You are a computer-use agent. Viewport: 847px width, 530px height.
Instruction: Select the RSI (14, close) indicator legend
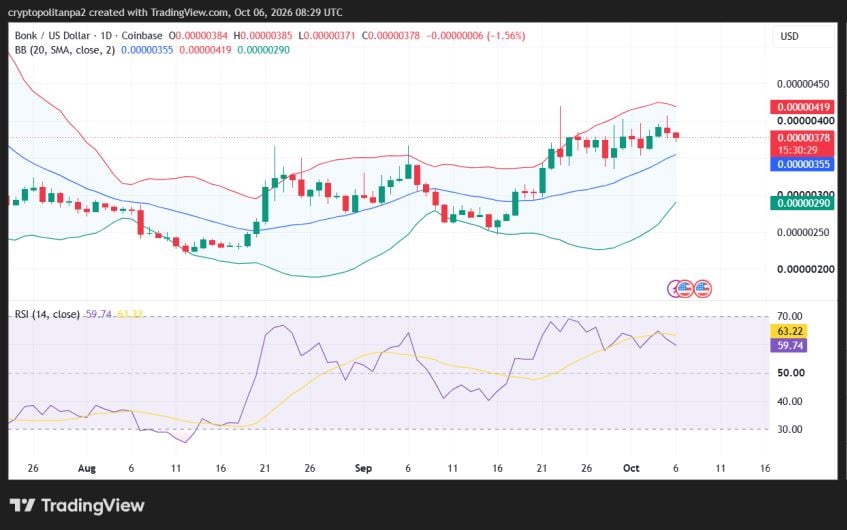(47, 314)
